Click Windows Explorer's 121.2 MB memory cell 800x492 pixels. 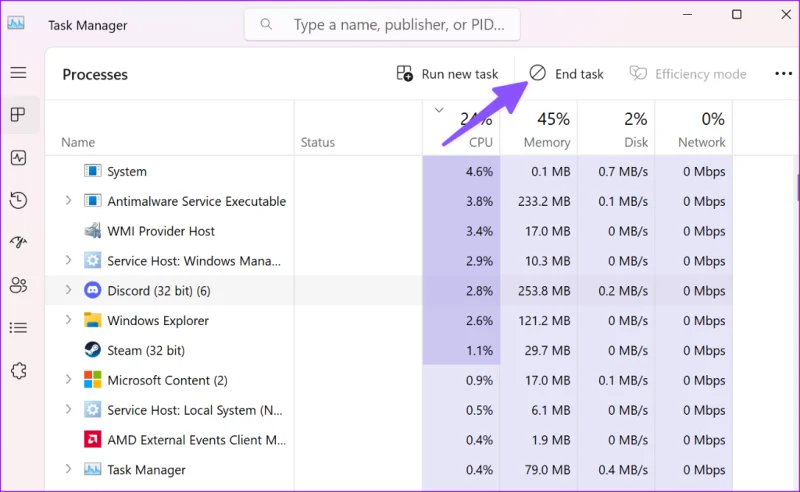539,320
